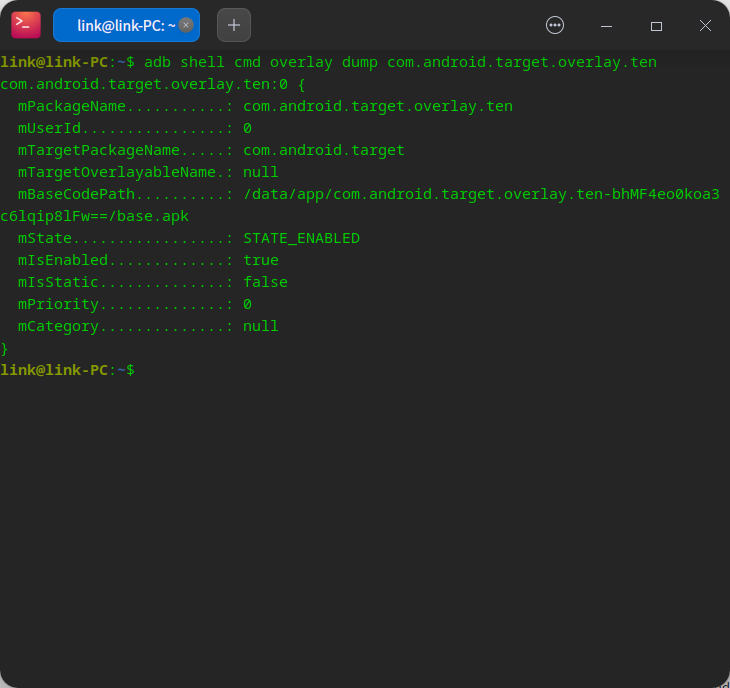The height and width of the screenshot is (688, 730).
Task: Click the mTargetPackageName value com.android.target
Action: (x=324, y=150)
